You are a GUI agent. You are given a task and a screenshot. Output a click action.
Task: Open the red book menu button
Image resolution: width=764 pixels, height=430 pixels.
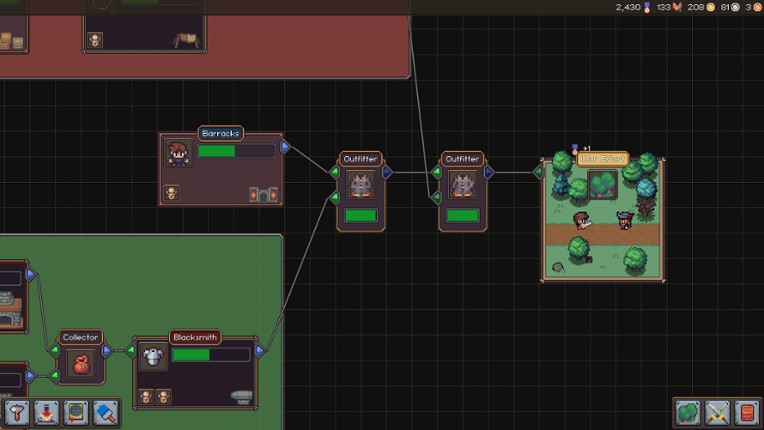click(x=746, y=411)
